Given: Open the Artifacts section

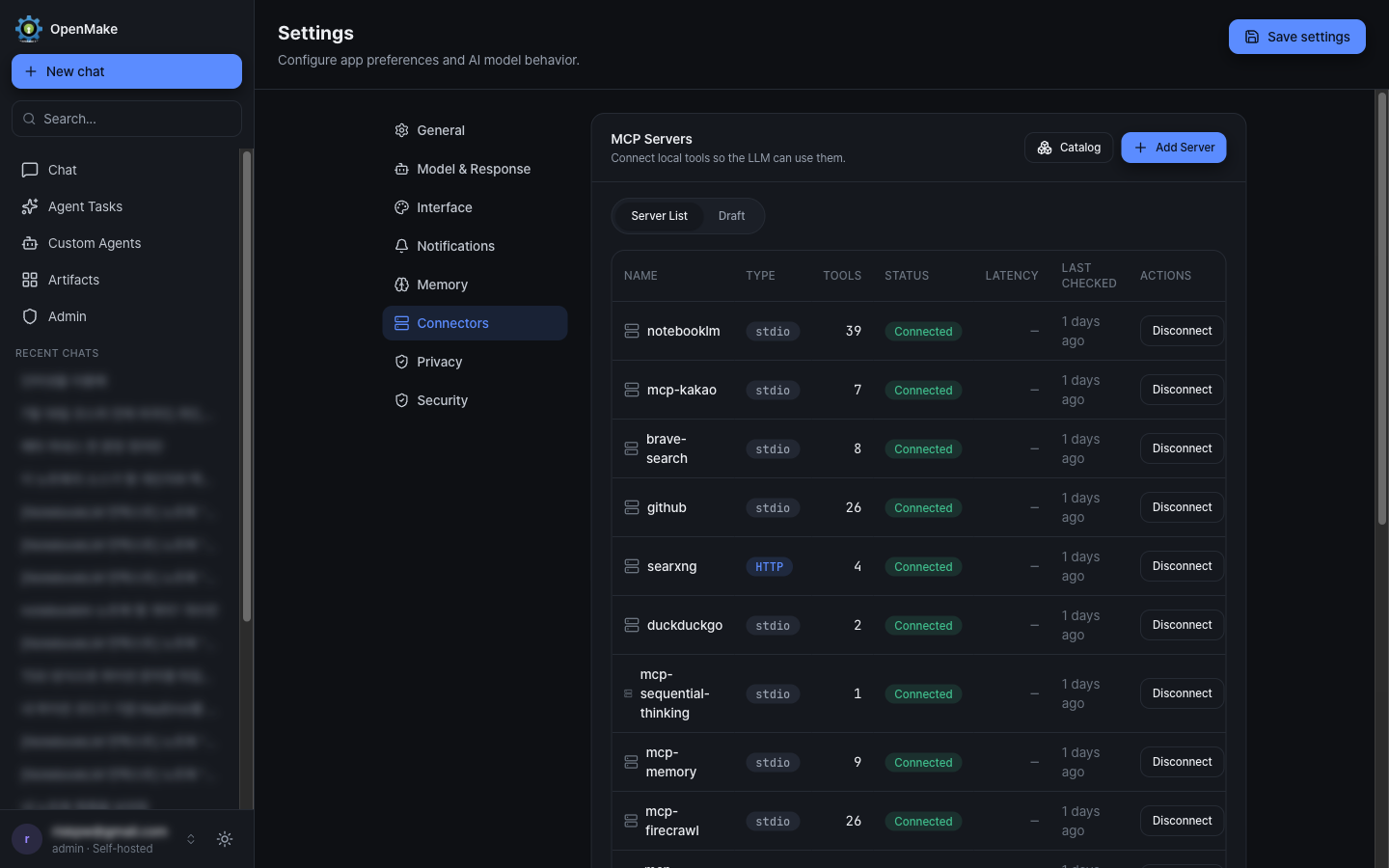Looking at the screenshot, I should click(124, 280).
